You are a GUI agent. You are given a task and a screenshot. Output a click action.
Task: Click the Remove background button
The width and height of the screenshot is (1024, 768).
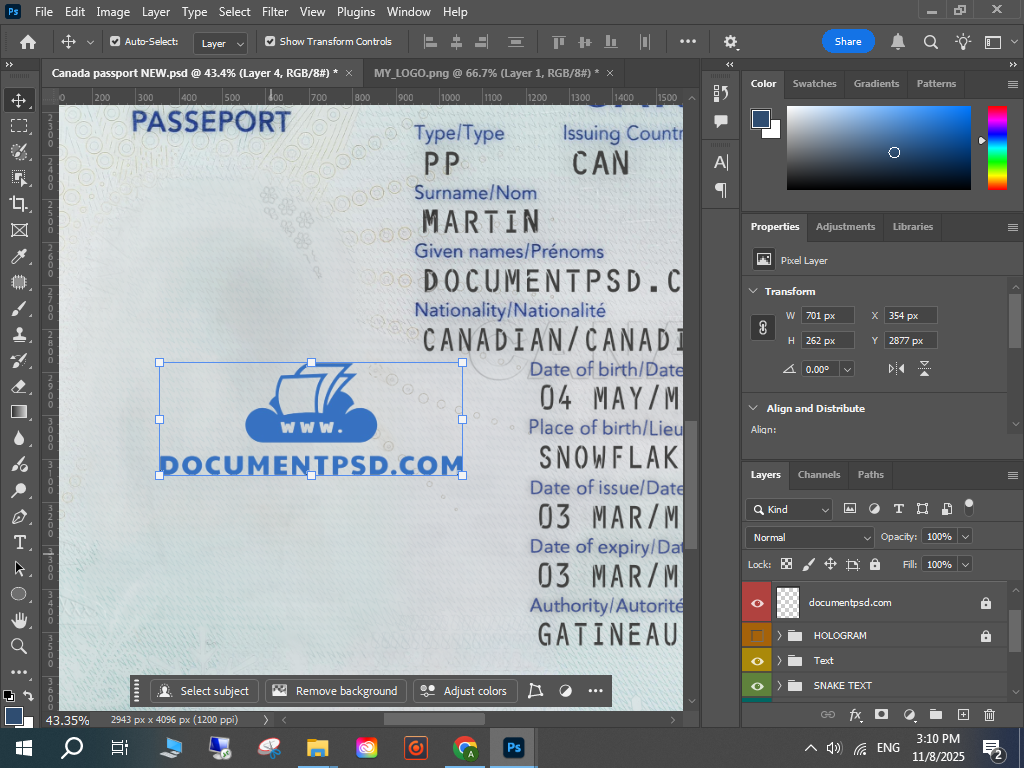(336, 691)
